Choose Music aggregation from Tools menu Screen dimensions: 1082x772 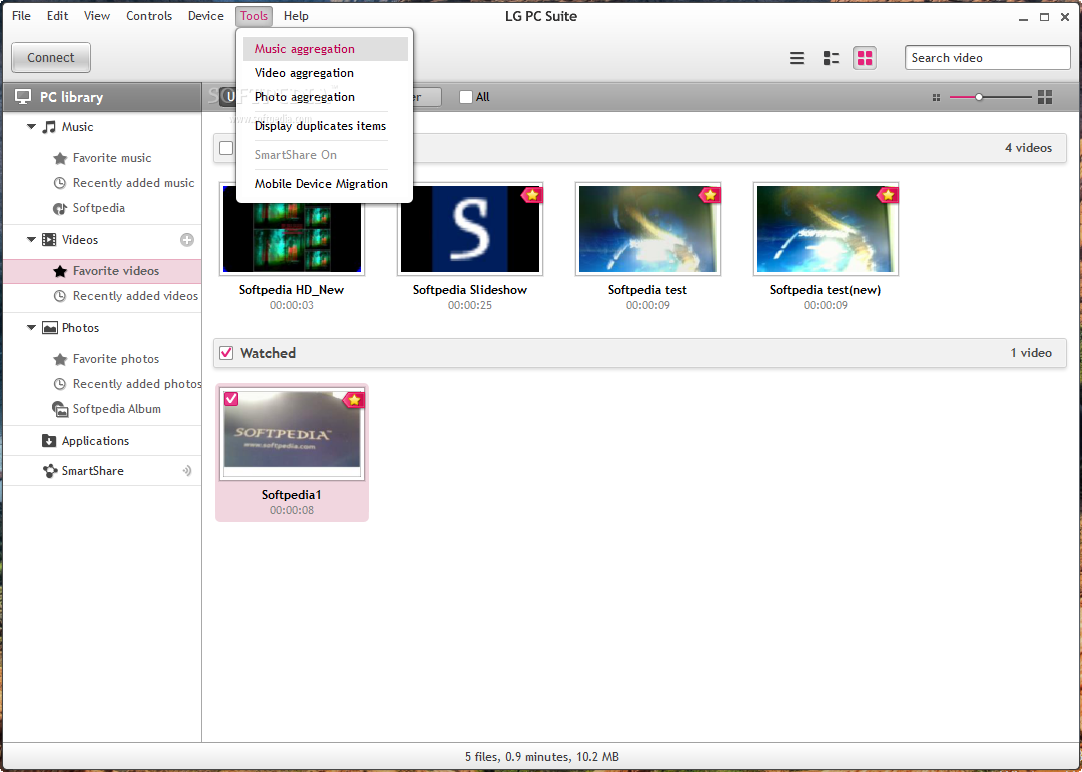coord(325,49)
